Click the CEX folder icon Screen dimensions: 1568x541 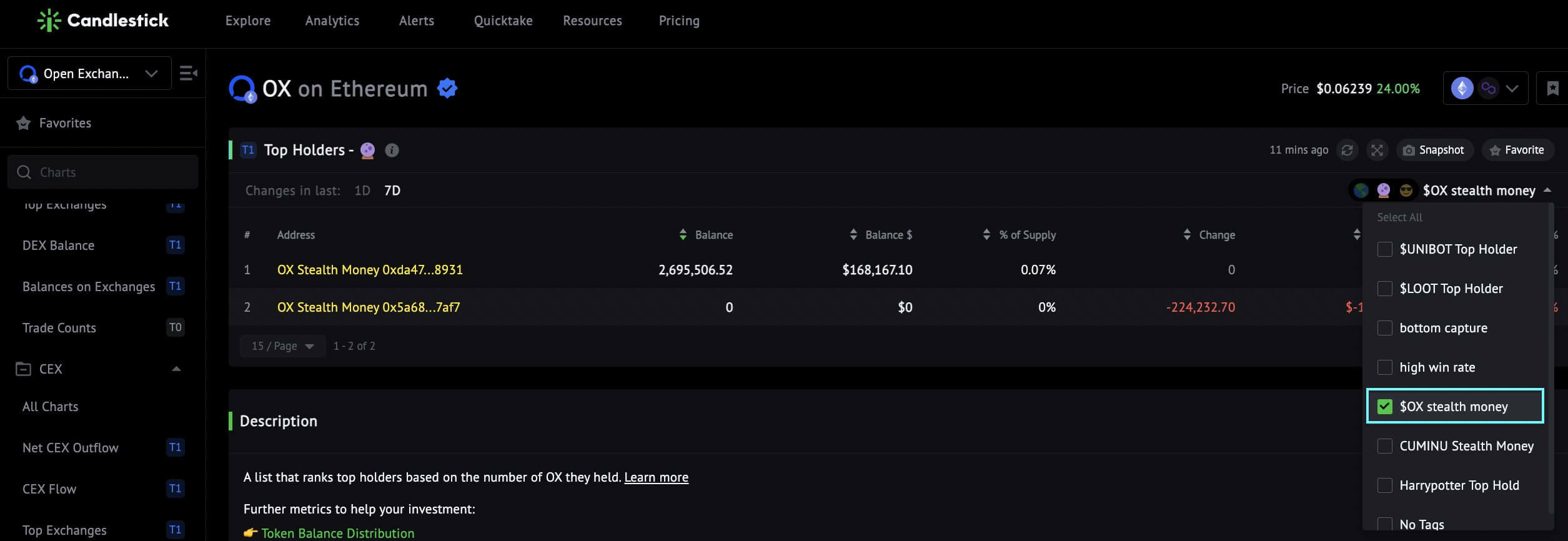(x=23, y=369)
